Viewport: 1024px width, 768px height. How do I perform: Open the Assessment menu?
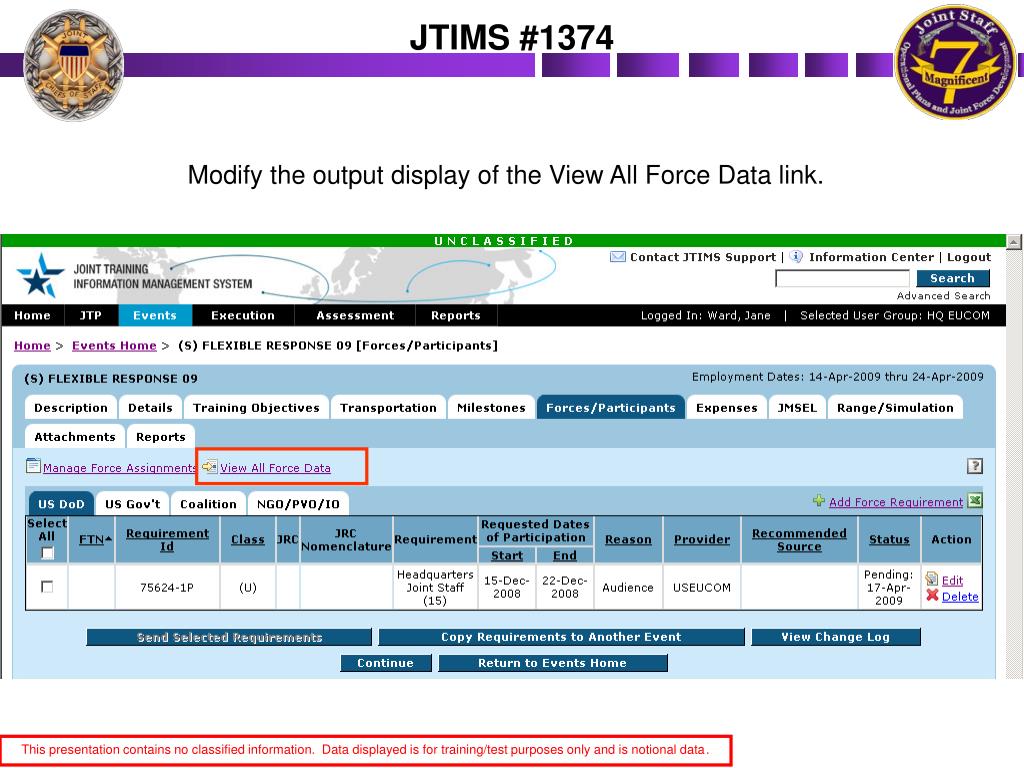click(x=355, y=315)
